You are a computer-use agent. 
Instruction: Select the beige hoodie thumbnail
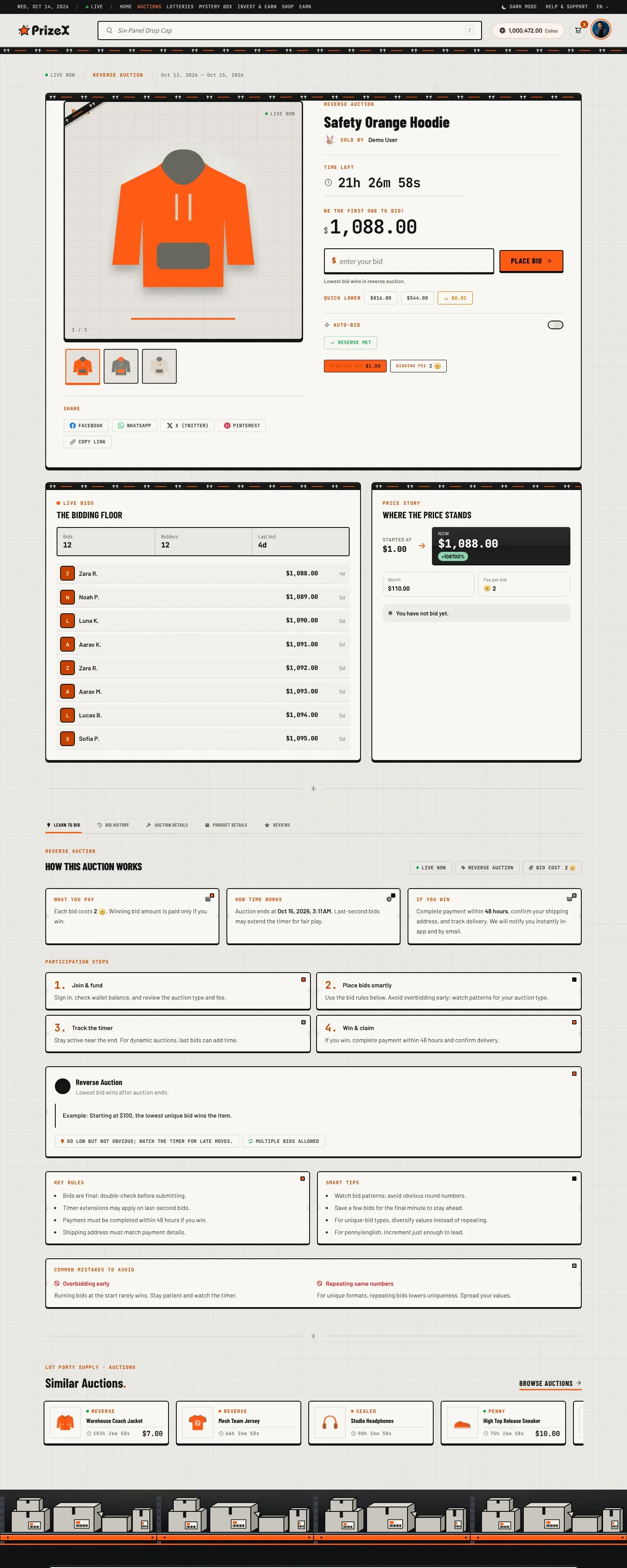pos(159,366)
